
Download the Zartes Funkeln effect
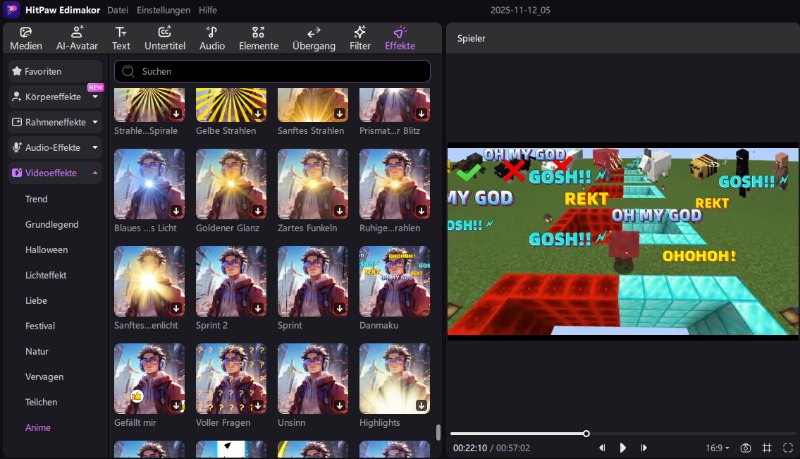click(339, 211)
